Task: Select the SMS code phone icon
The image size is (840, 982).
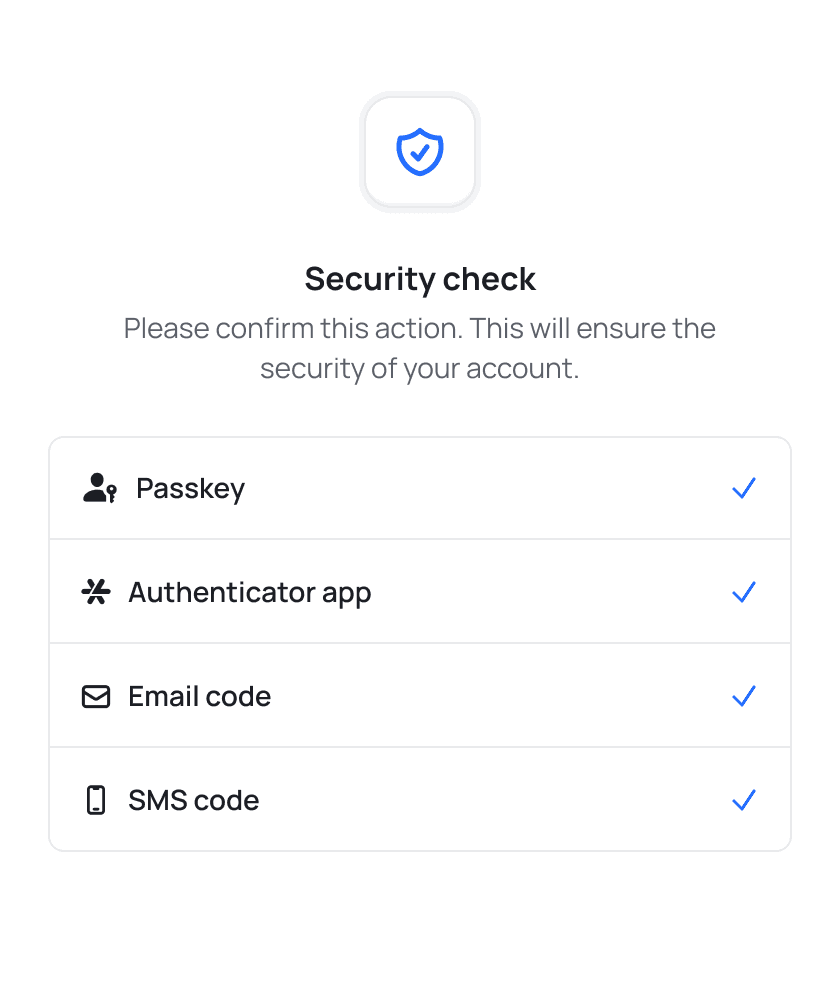Action: [x=97, y=800]
